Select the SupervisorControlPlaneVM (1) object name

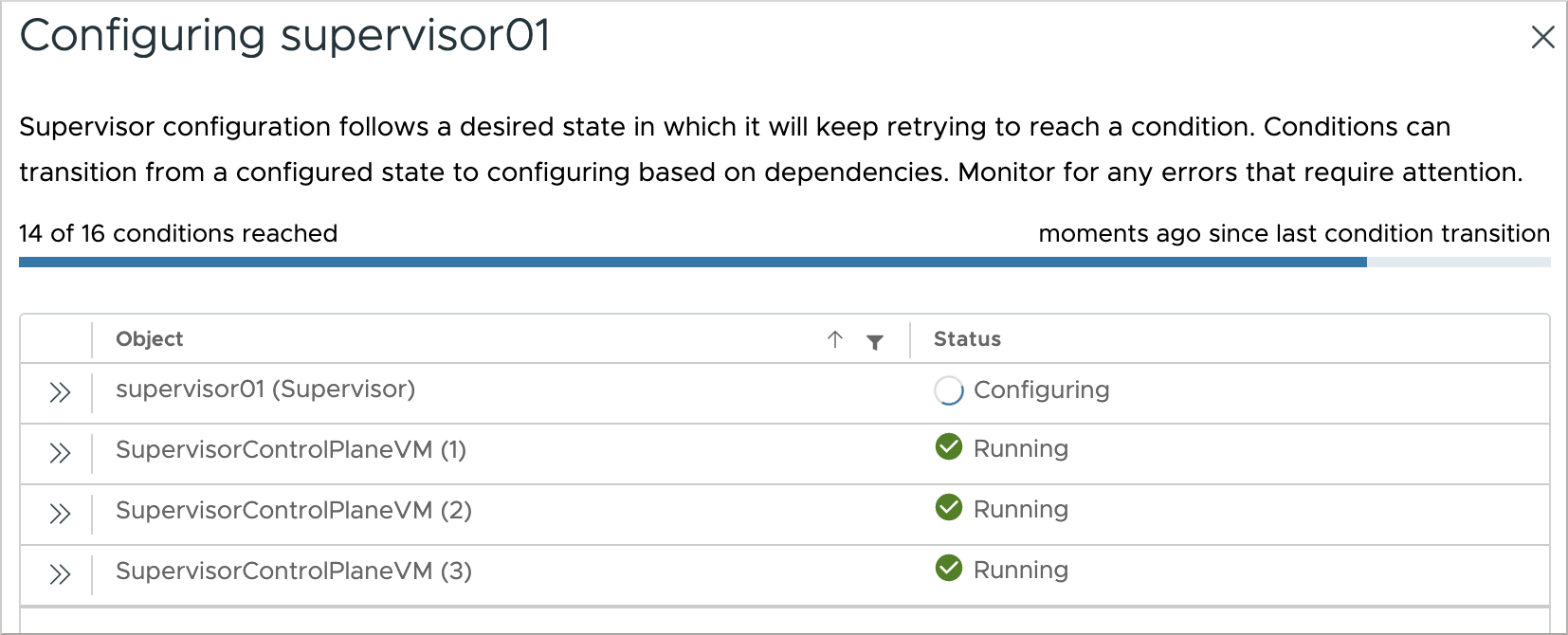click(291, 450)
